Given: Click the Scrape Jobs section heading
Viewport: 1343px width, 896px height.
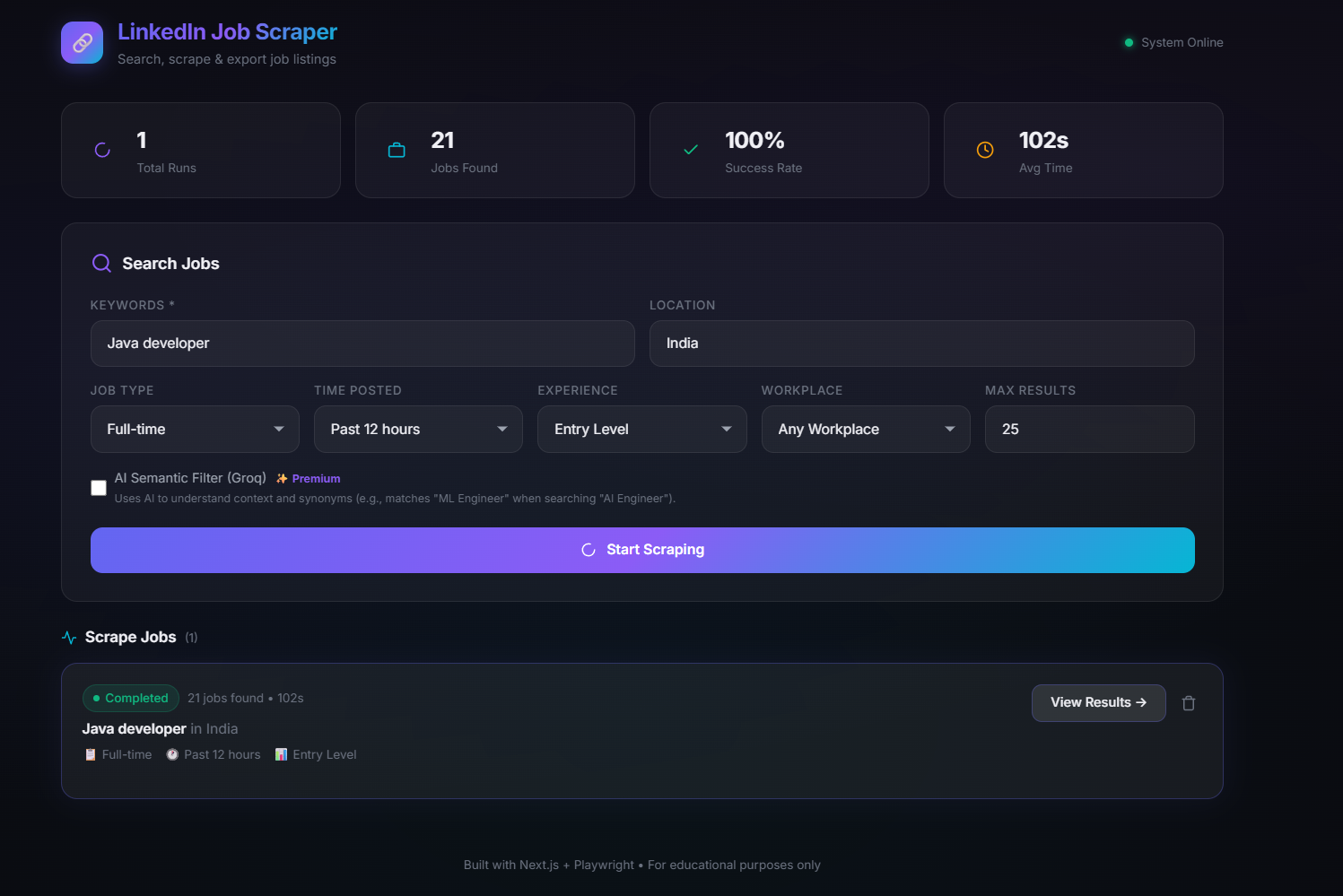Looking at the screenshot, I should 131,637.
